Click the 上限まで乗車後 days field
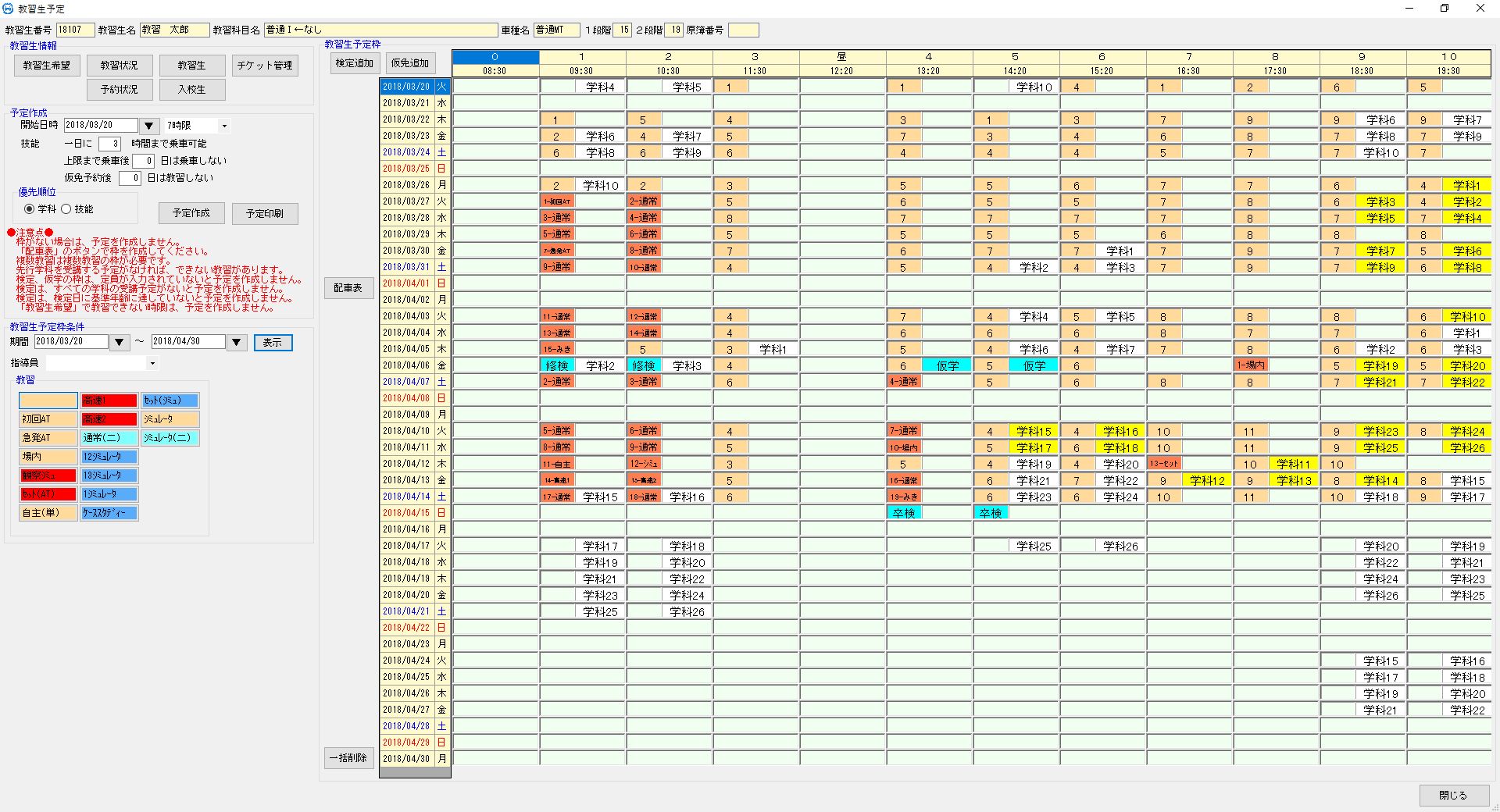 143,161
